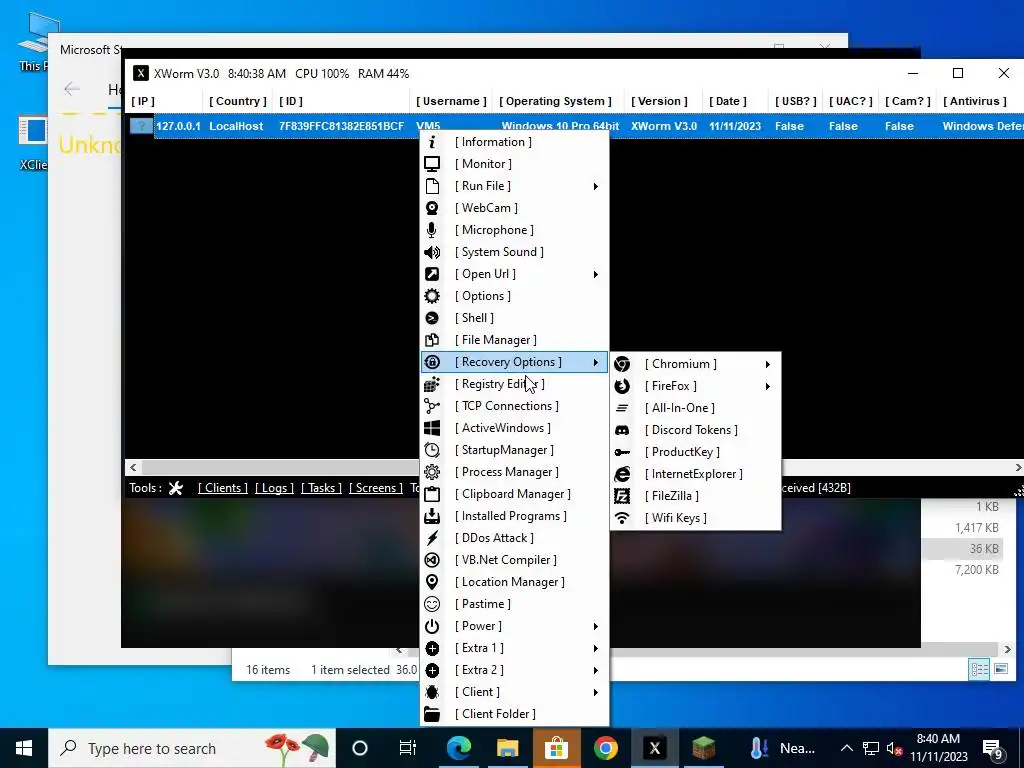The width and height of the screenshot is (1024, 768).
Task: Click the 127.0.0.1 IP cell
Action: coord(178,126)
